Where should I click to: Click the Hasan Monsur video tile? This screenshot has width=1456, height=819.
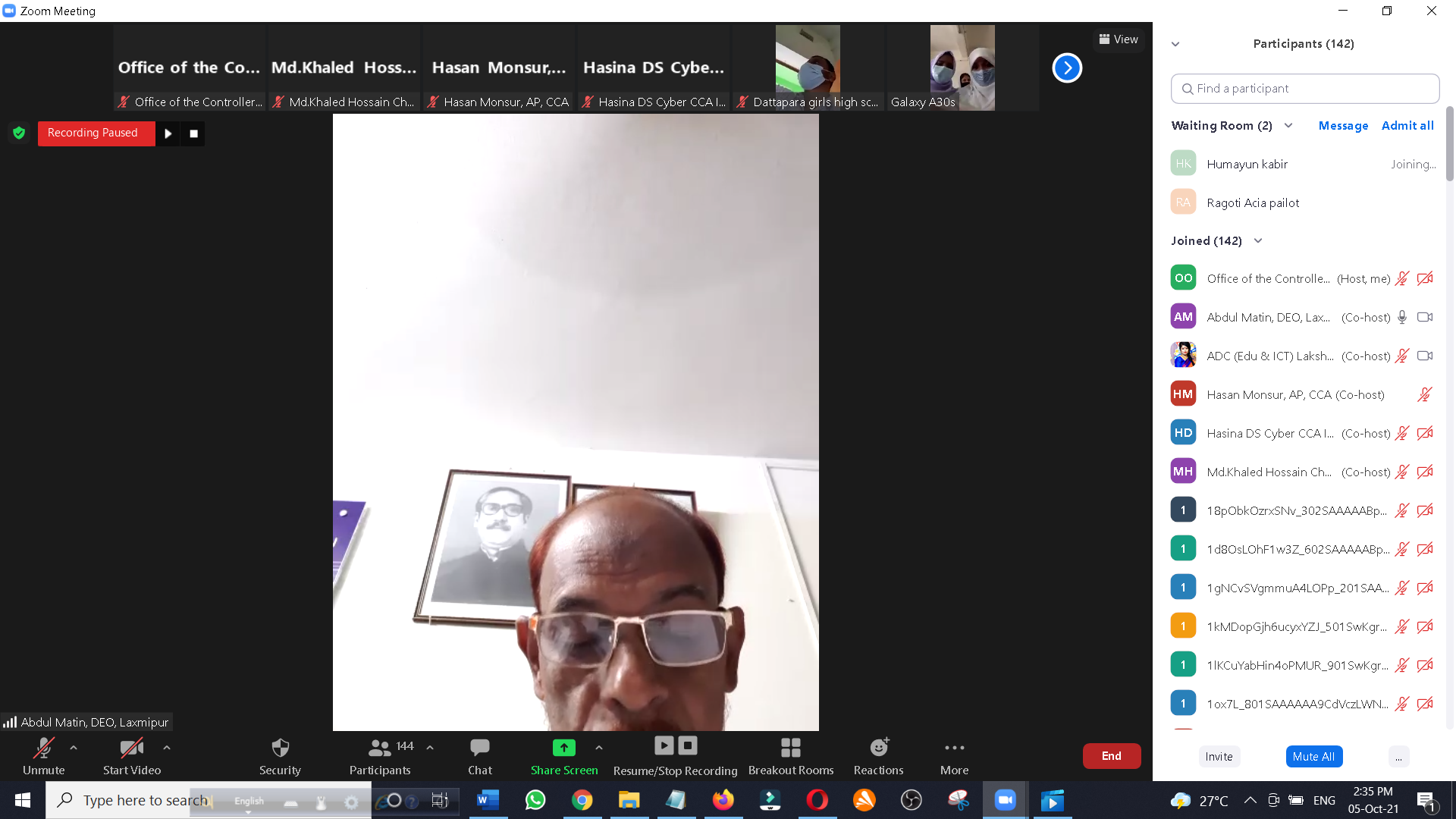498,68
